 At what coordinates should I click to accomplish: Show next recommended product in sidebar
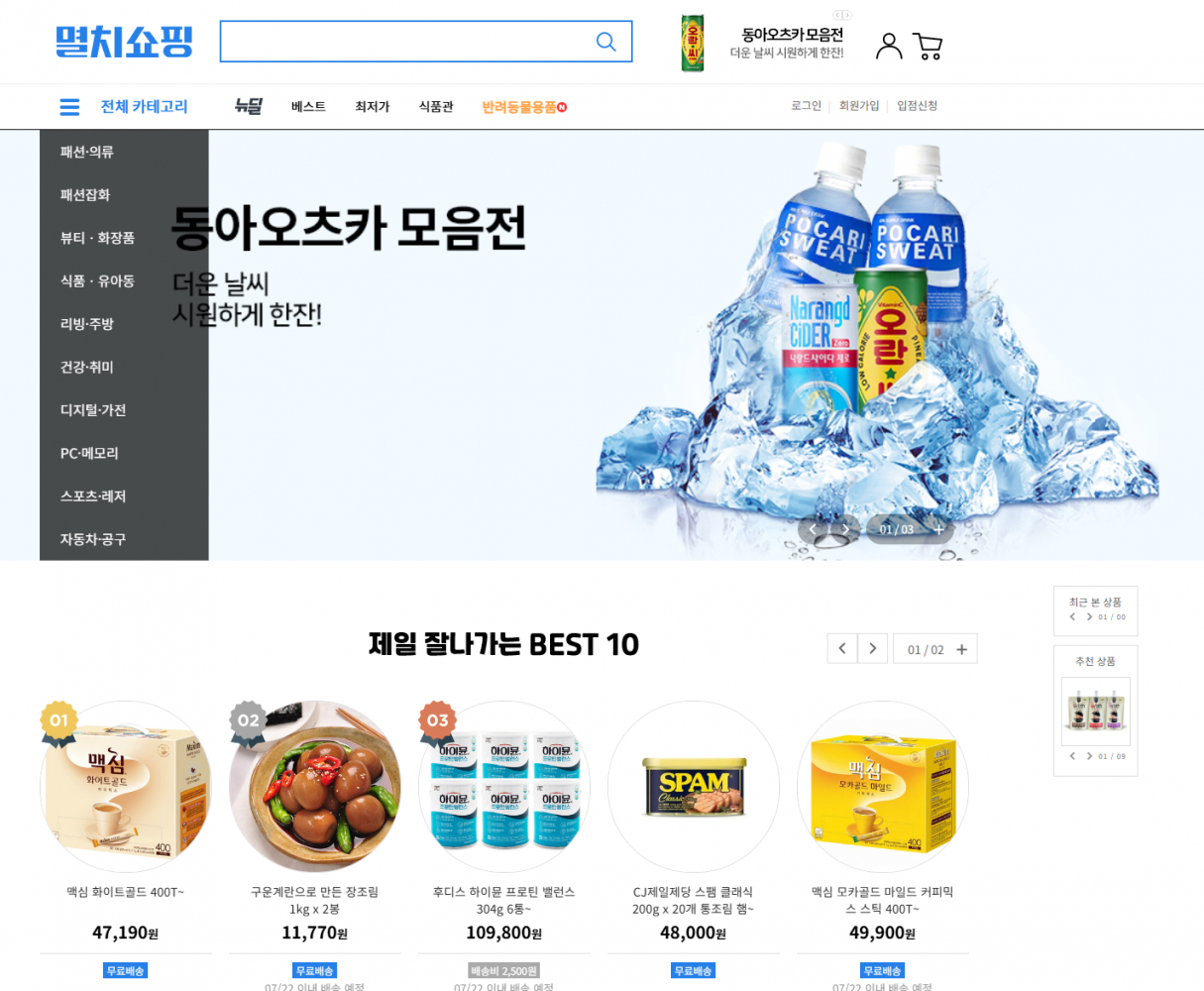point(1089,756)
